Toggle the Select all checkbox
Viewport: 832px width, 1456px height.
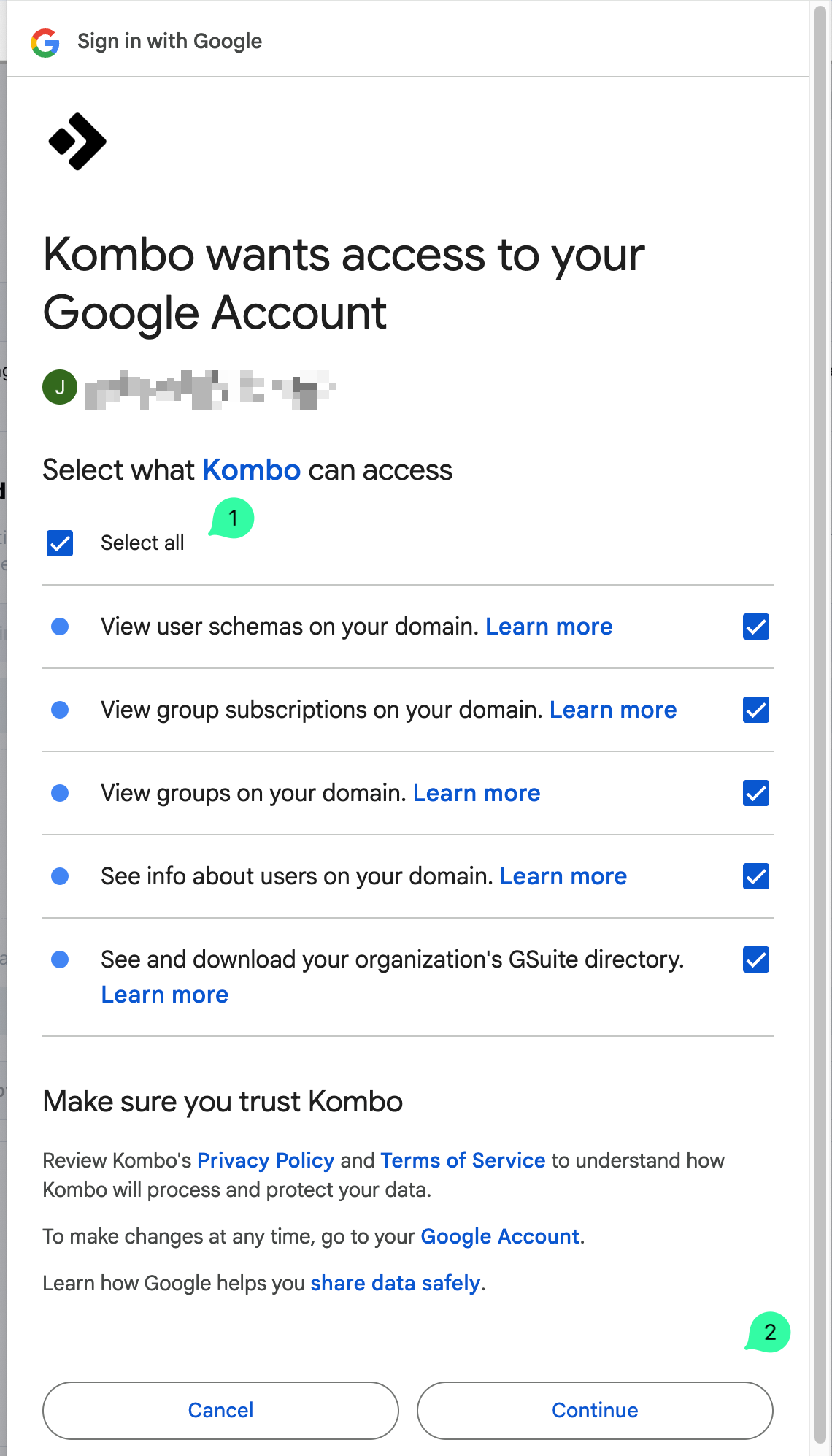[60, 543]
